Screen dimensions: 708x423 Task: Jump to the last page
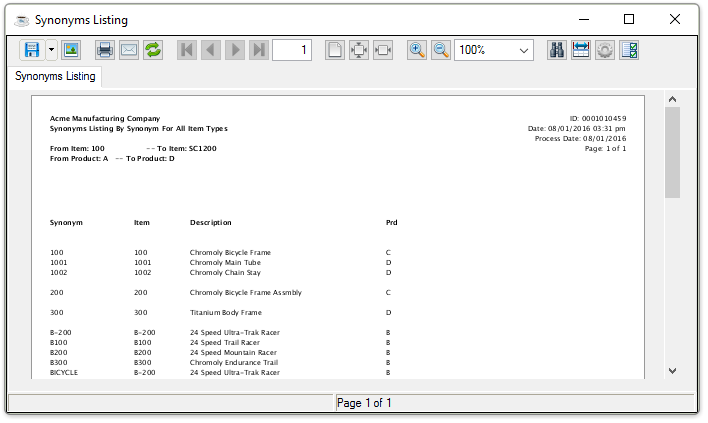click(259, 50)
